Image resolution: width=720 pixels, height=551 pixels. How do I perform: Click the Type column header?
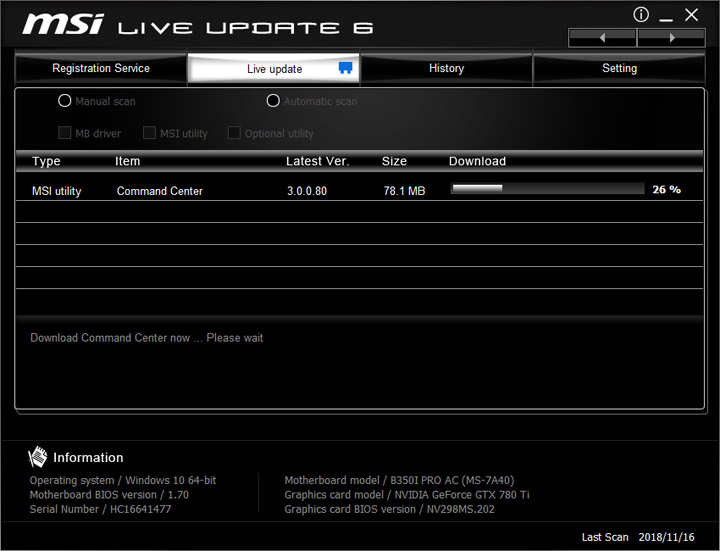46,161
